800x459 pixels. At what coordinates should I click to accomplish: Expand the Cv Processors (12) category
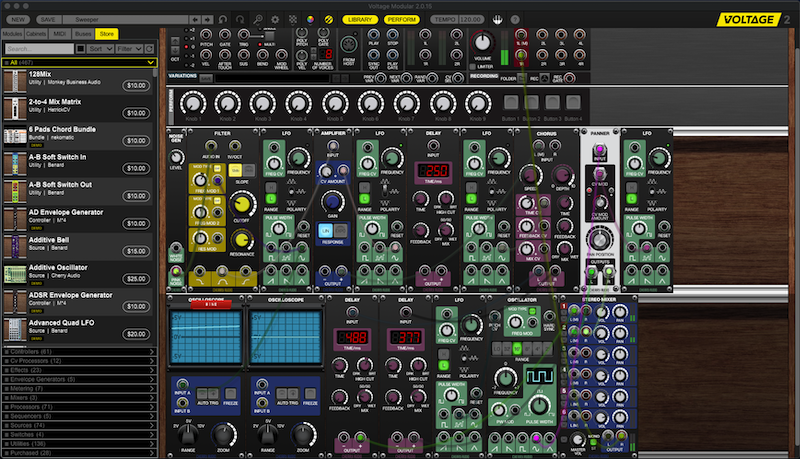[80, 361]
